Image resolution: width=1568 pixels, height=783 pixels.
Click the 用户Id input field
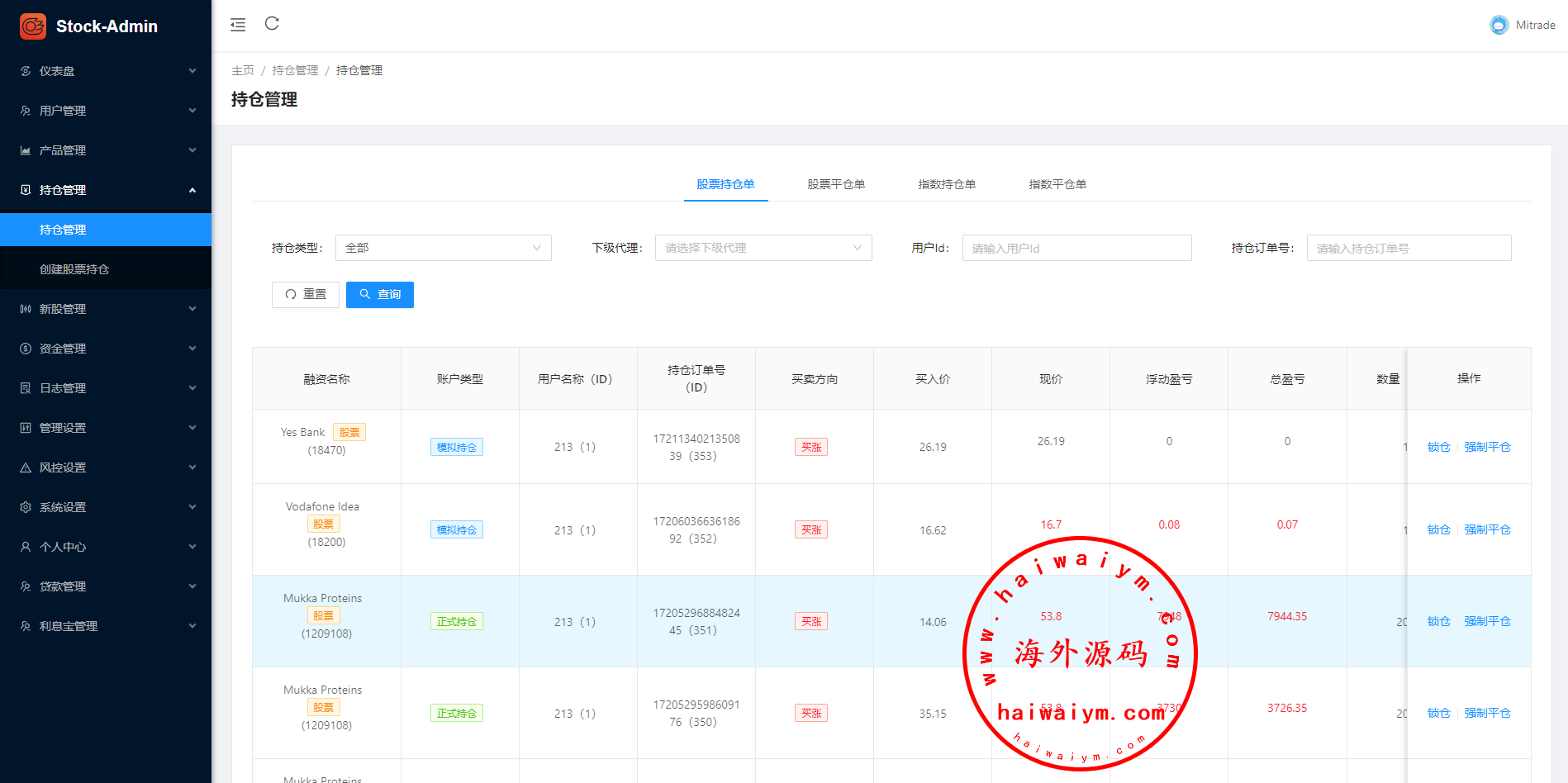pyautogui.click(x=1076, y=248)
